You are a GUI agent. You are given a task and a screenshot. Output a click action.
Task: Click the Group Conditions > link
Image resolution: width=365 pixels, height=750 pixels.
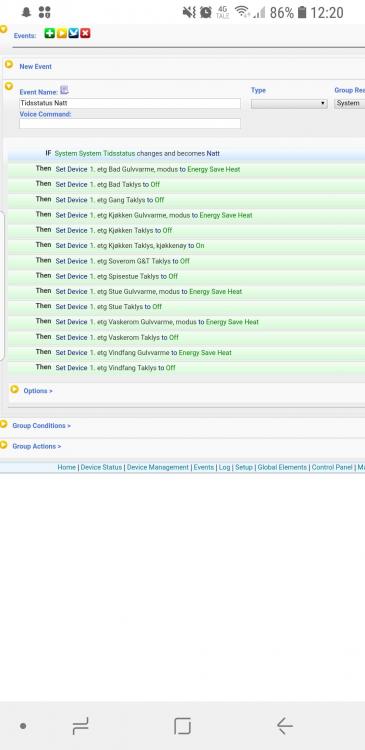coord(41,426)
